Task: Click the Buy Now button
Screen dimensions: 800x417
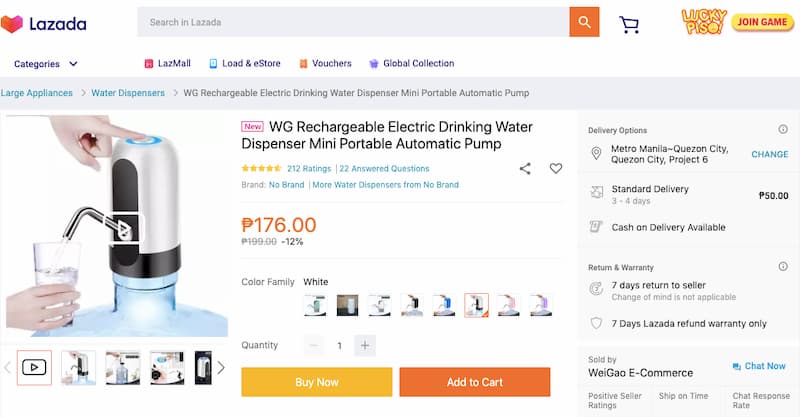Action: 316,382
